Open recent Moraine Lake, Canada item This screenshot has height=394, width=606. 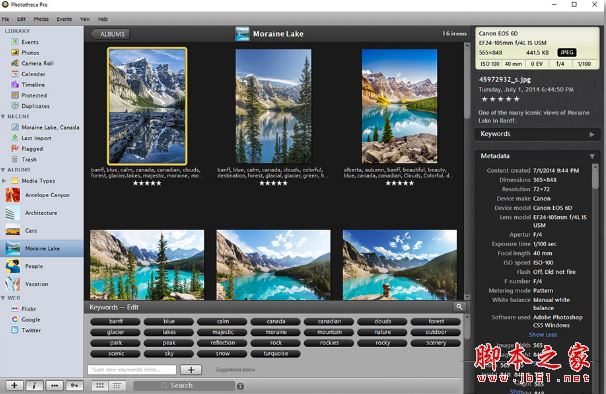(x=50, y=127)
